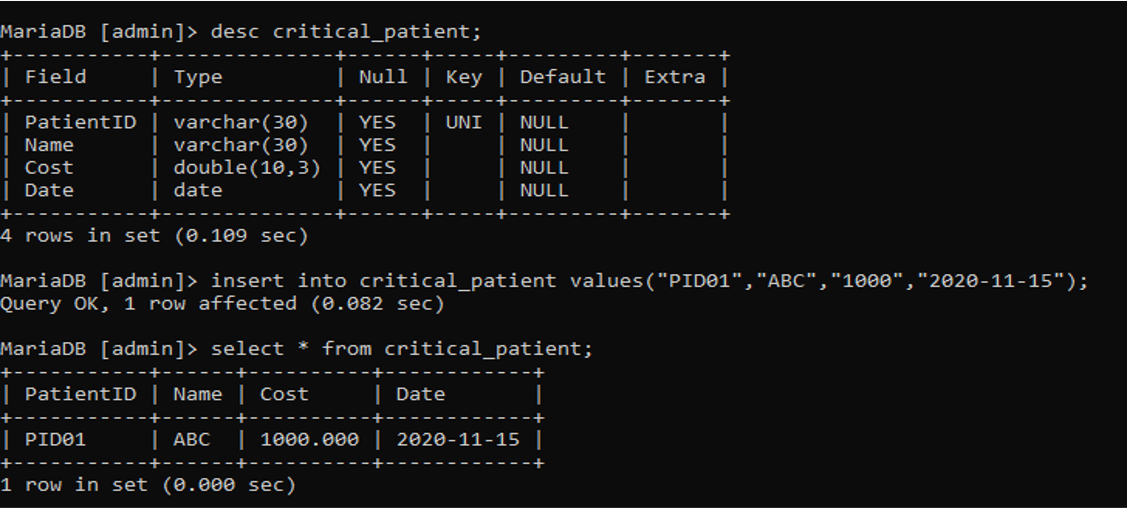Click the 2020-11-15 date in result table
The image size is (1127, 508).
tap(458, 439)
